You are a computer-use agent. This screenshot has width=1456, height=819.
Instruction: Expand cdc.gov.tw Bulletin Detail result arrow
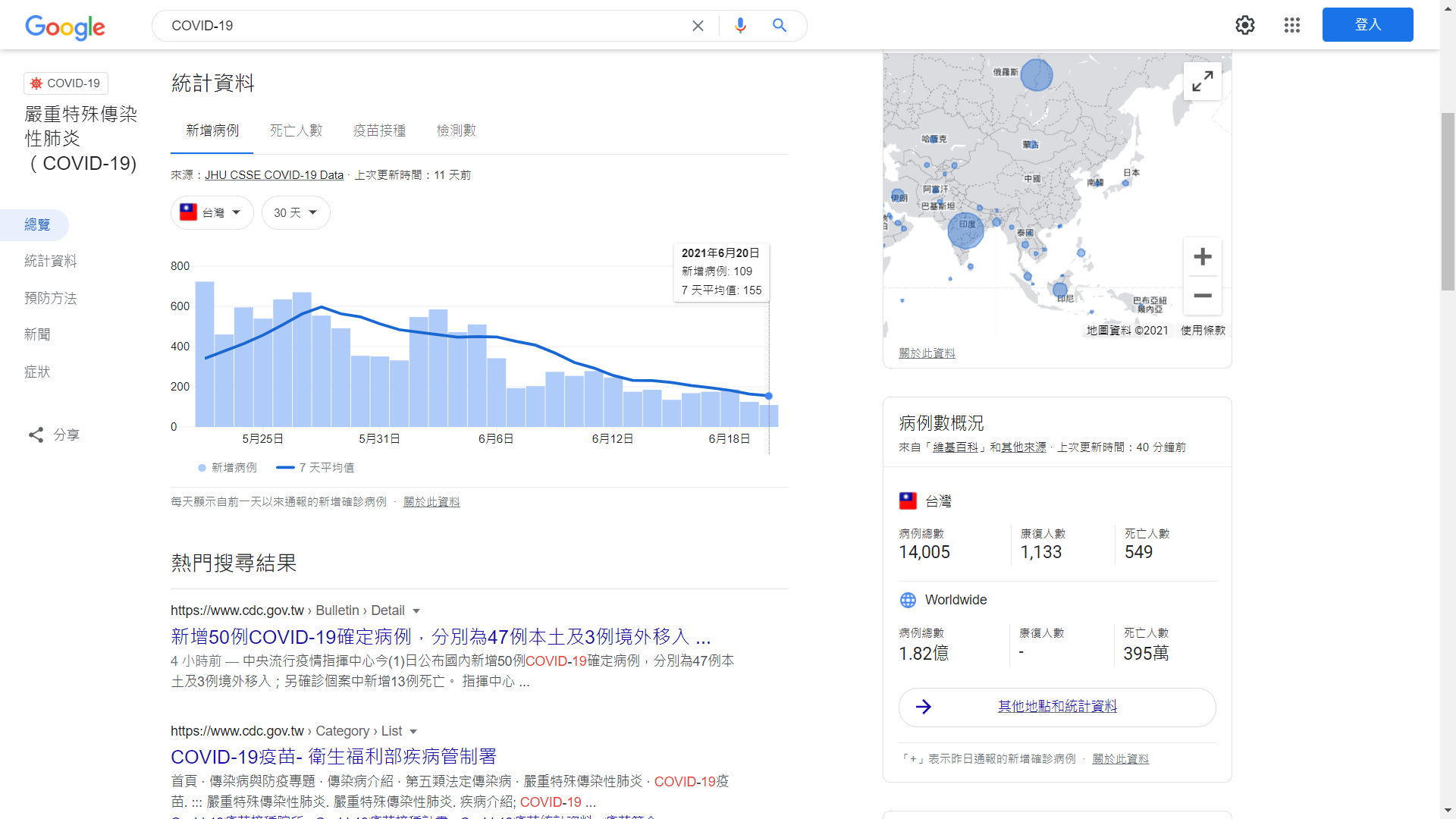click(x=416, y=611)
